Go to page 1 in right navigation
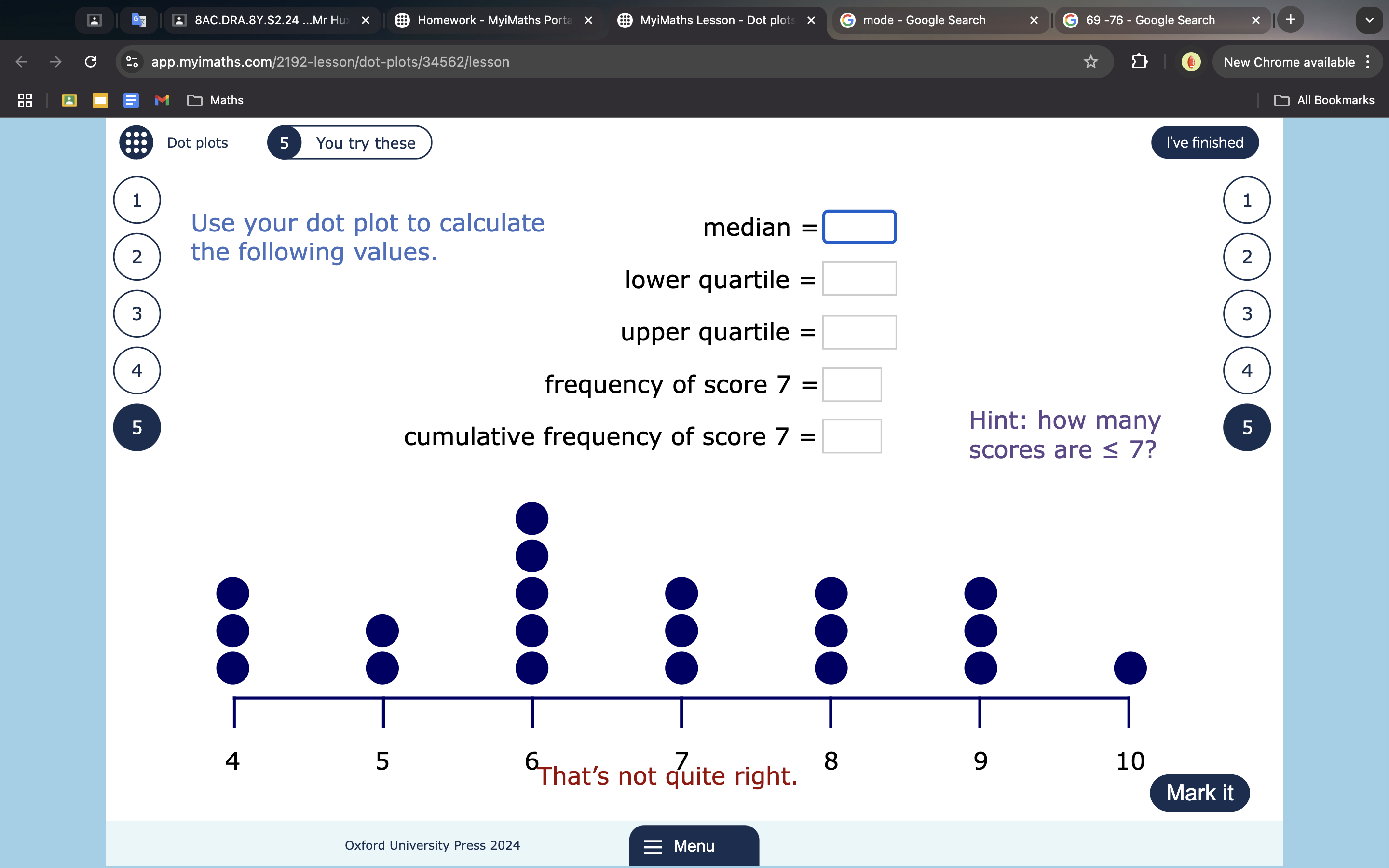Image resolution: width=1389 pixels, height=868 pixels. point(1247,200)
